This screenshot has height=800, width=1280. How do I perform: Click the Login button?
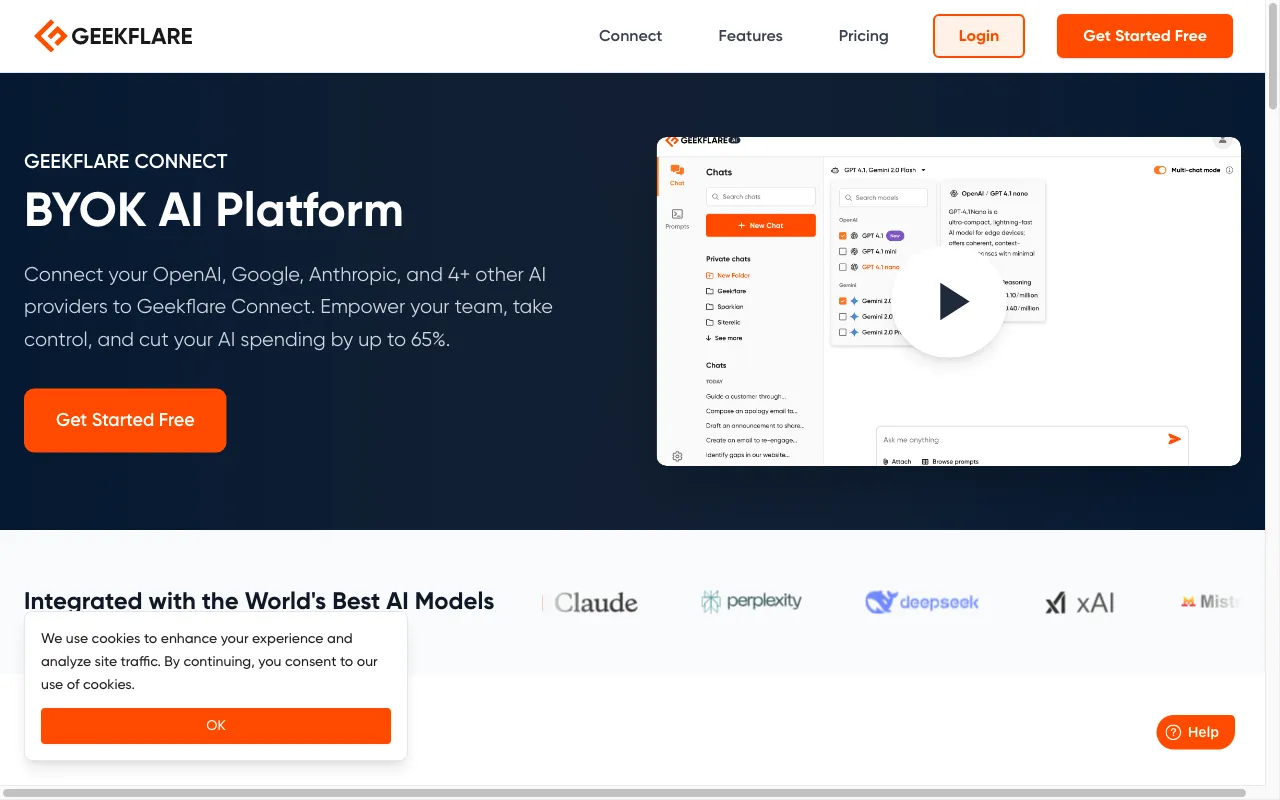point(979,36)
